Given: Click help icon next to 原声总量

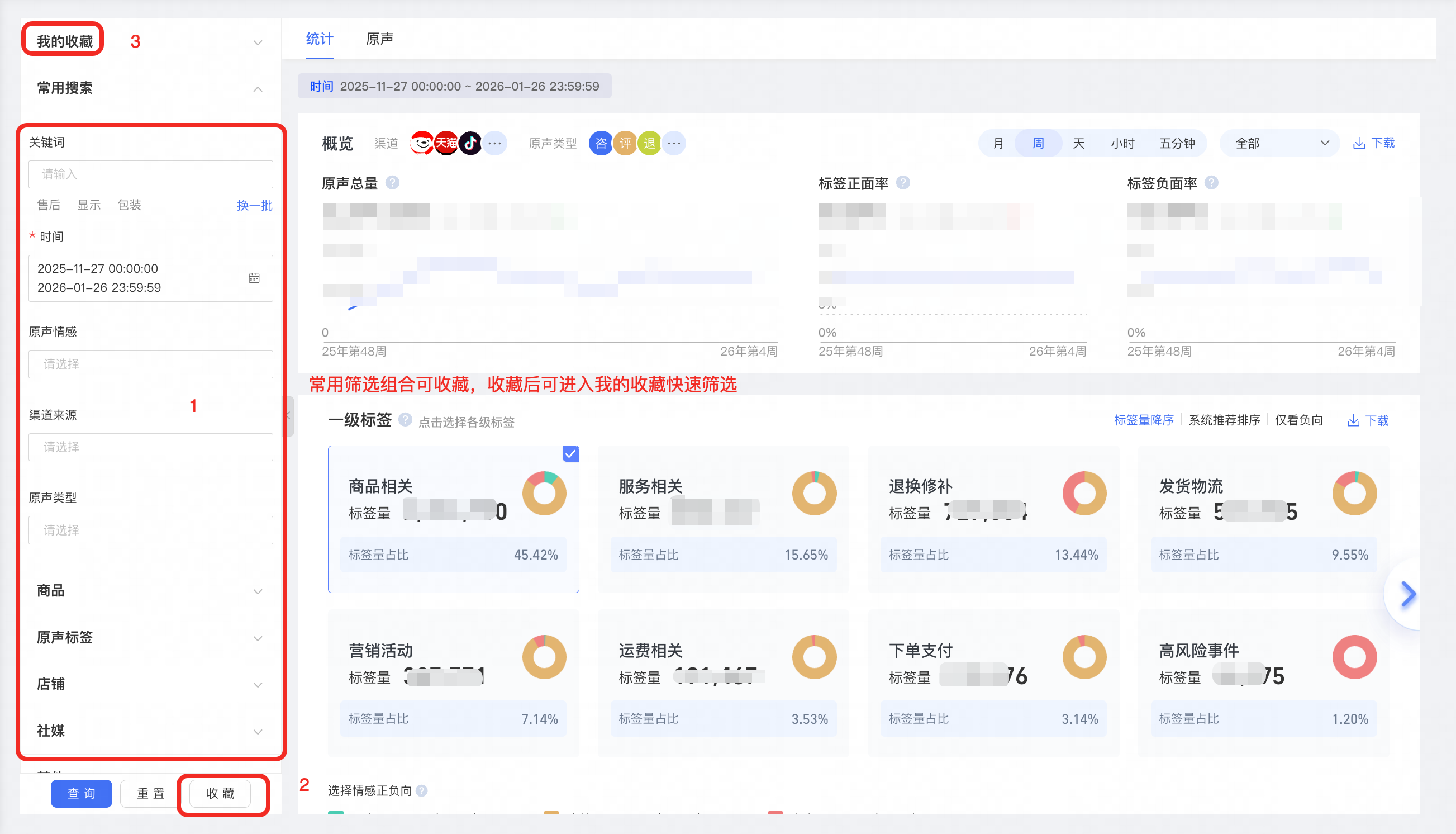Looking at the screenshot, I should [392, 183].
